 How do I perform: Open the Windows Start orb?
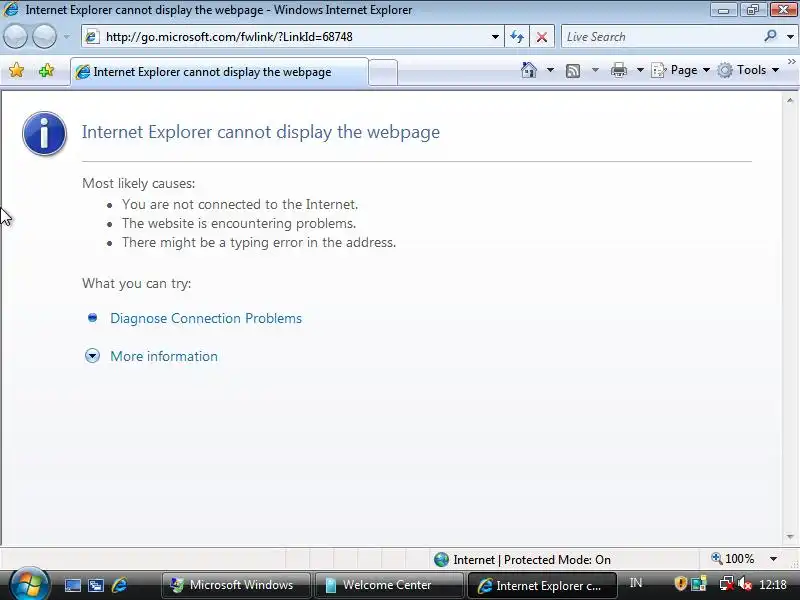[x=28, y=584]
